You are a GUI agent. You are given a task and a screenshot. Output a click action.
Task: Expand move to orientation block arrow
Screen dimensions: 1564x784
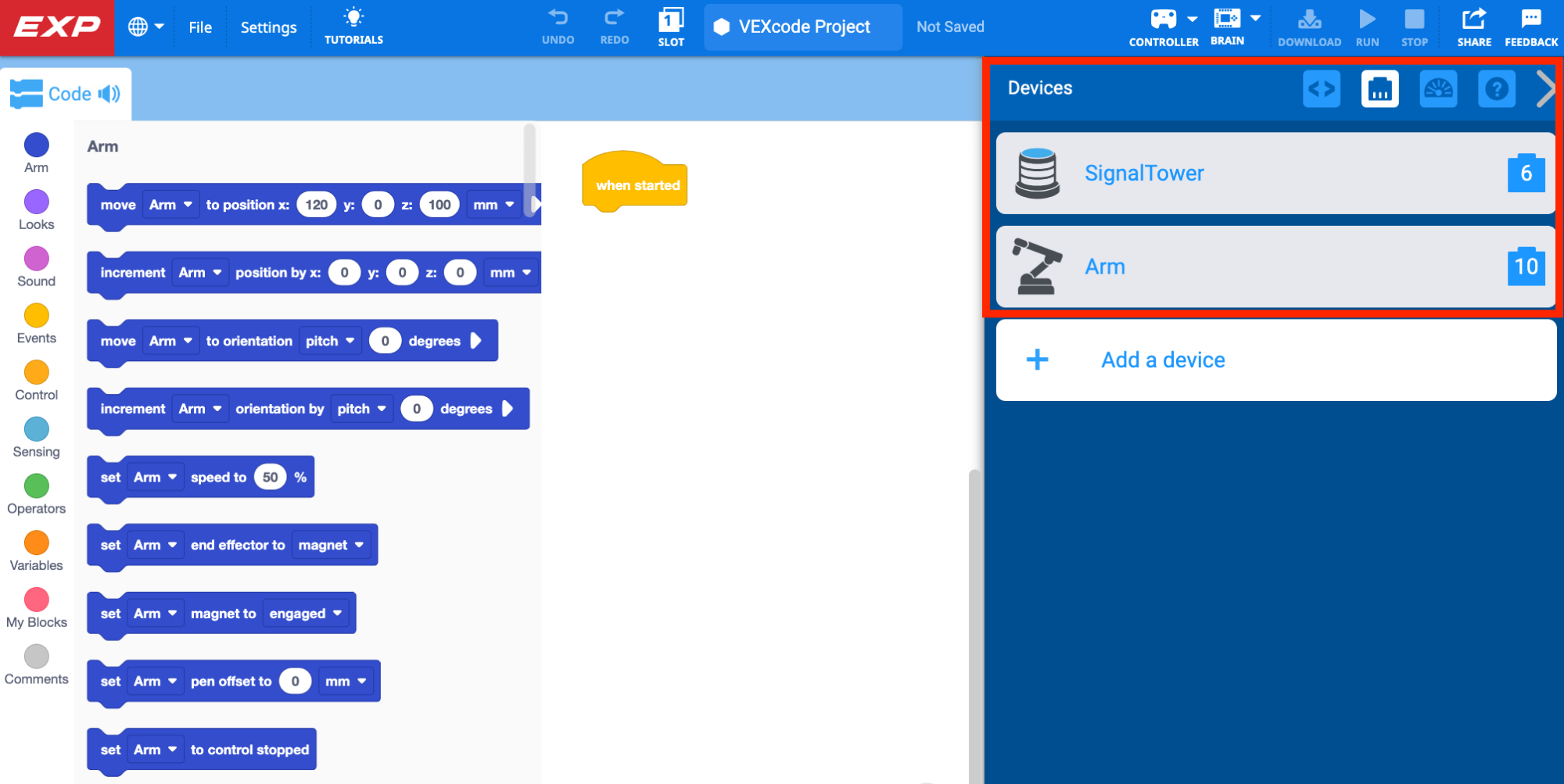tap(475, 341)
